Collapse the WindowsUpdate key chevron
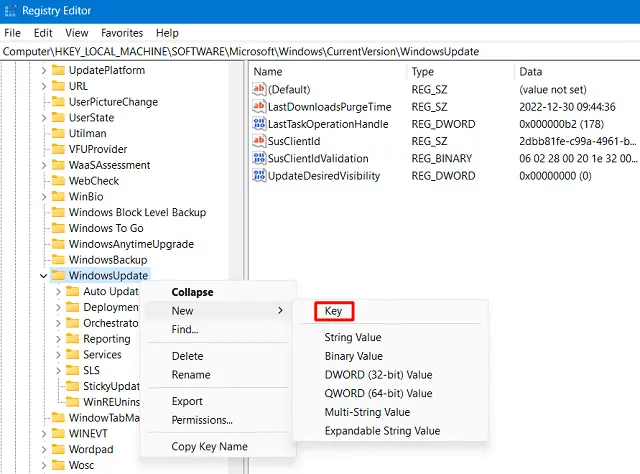This screenshot has width=640, height=474. tap(44, 276)
